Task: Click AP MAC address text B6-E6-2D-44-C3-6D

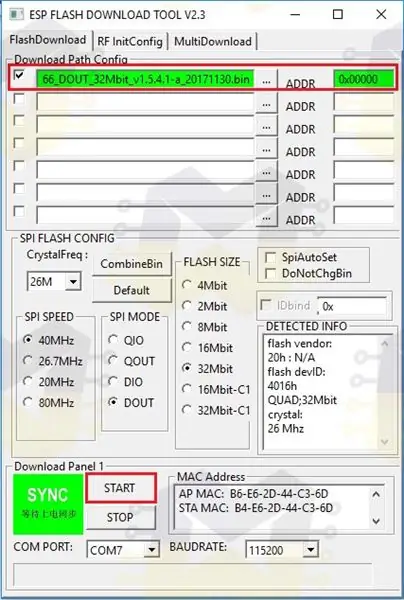Action: 279,494
